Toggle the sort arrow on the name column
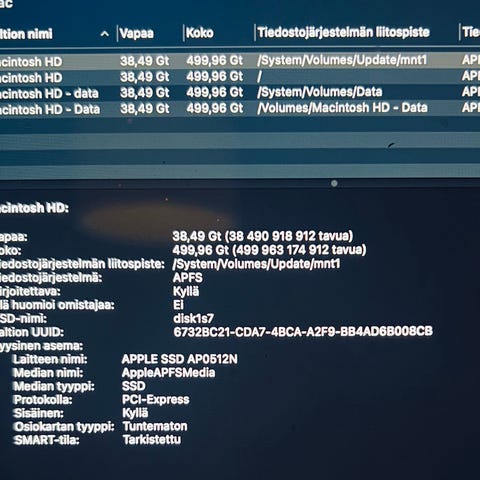The image size is (480, 480). click(105, 34)
